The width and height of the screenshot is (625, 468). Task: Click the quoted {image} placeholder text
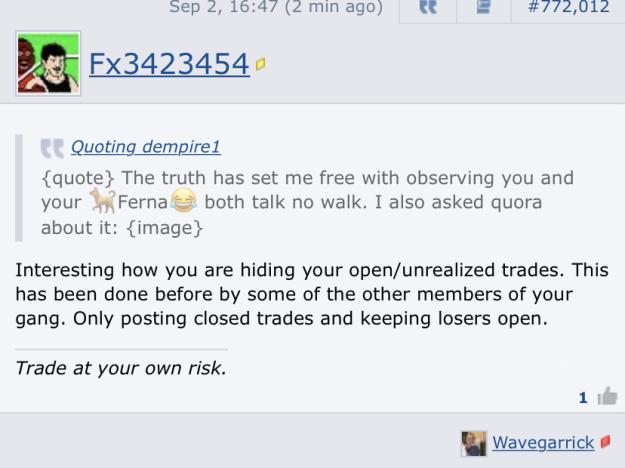click(165, 228)
